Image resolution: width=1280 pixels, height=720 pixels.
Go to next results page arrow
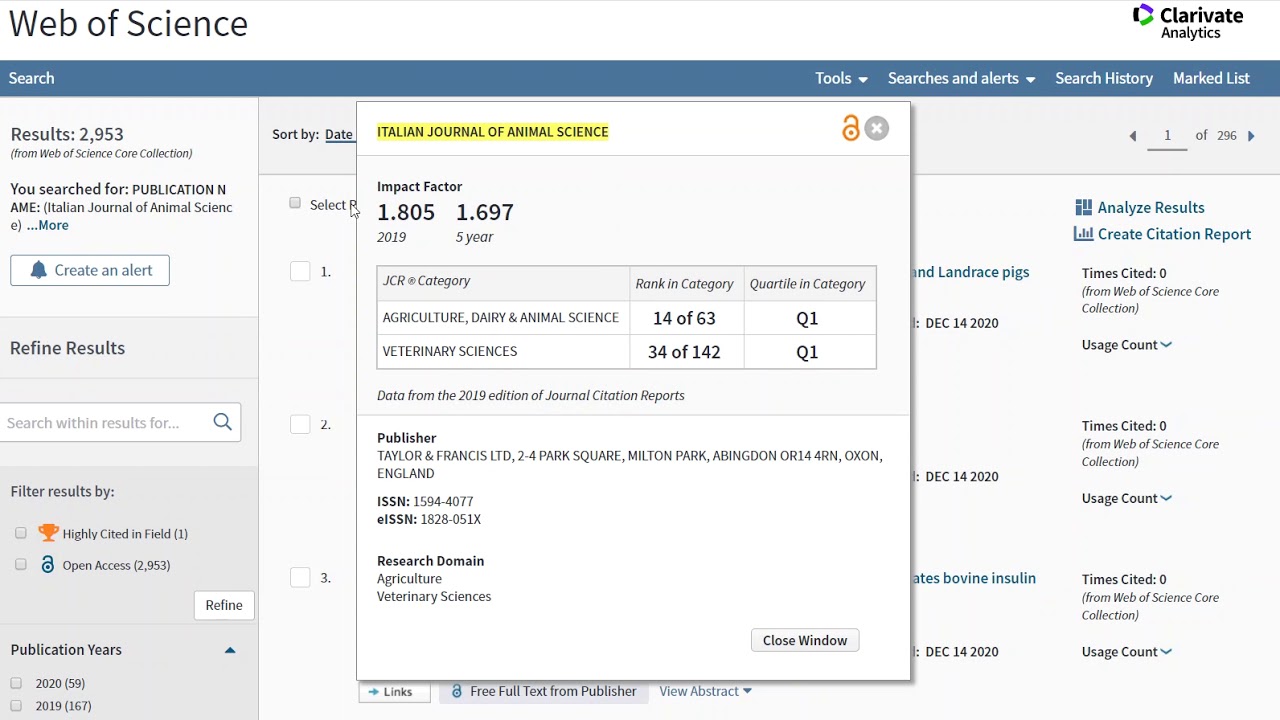click(1251, 136)
